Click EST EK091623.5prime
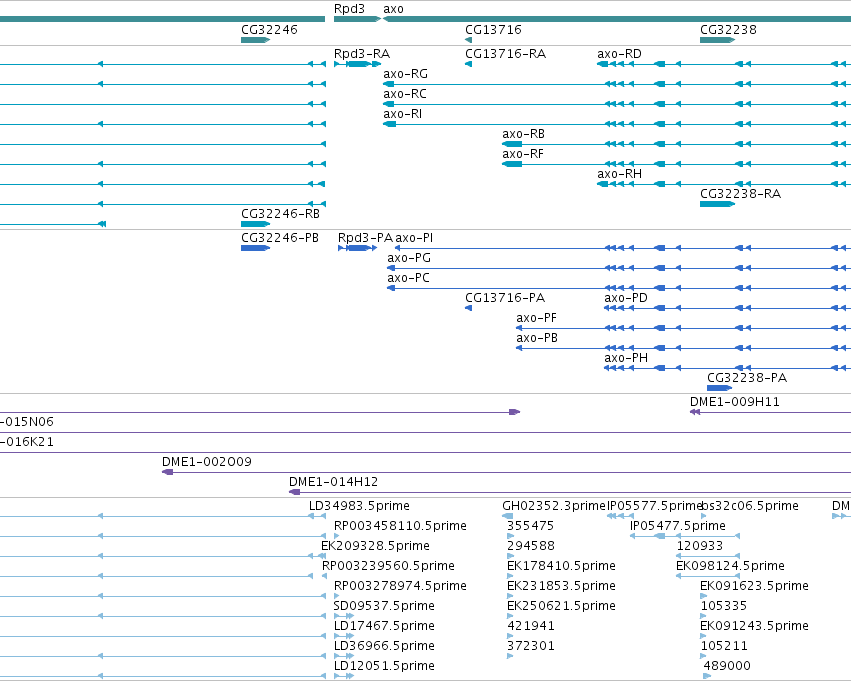The width and height of the screenshot is (851, 681). coord(754,586)
